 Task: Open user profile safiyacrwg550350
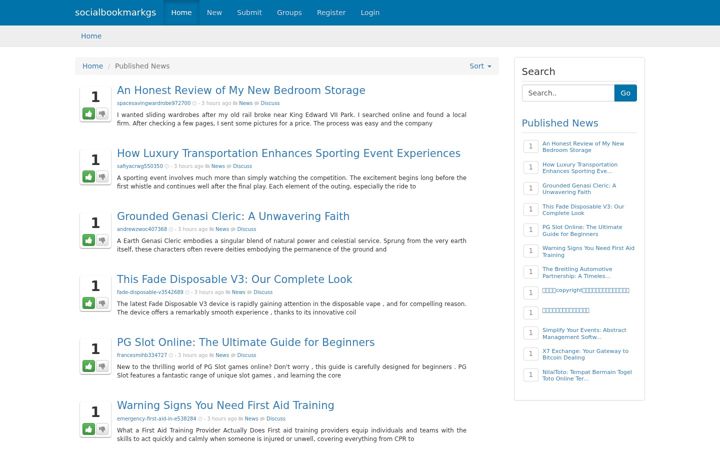point(140,166)
